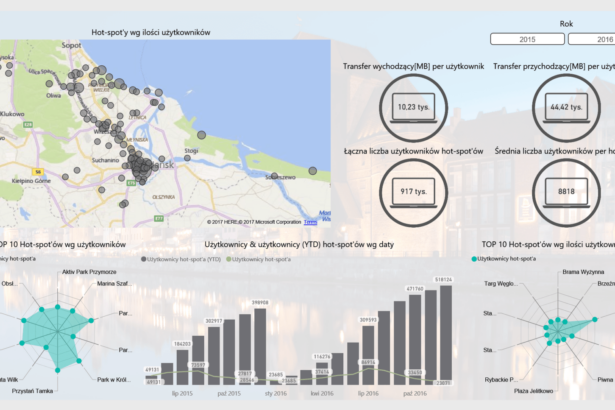Click the laptop icon showing 10,23 tys.

pyautogui.click(x=413, y=108)
